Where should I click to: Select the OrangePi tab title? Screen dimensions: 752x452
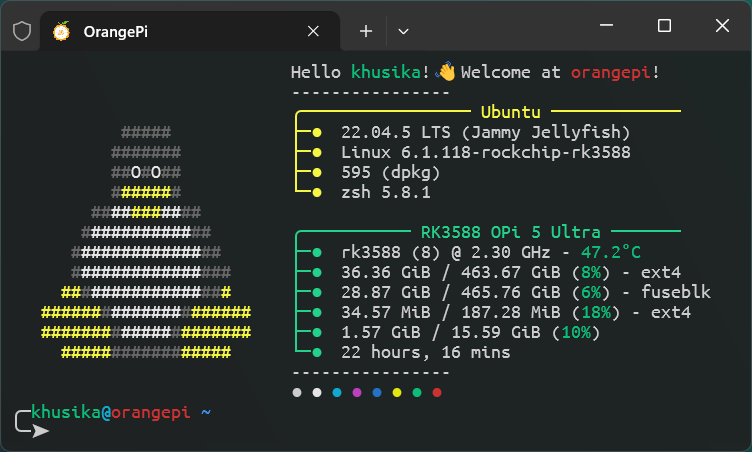tap(120, 31)
